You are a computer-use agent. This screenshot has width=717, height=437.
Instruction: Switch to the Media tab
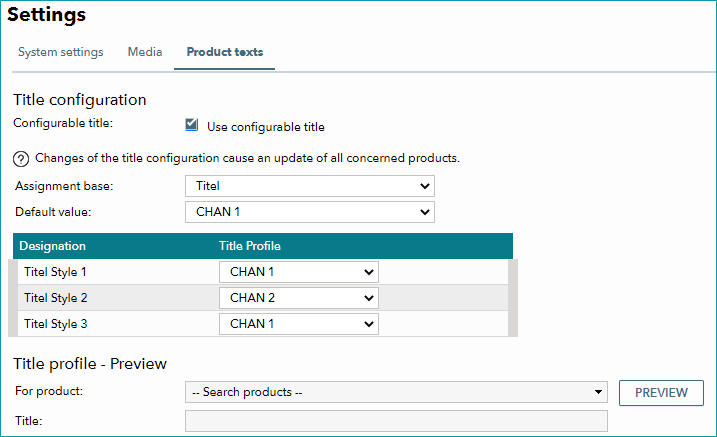click(145, 52)
